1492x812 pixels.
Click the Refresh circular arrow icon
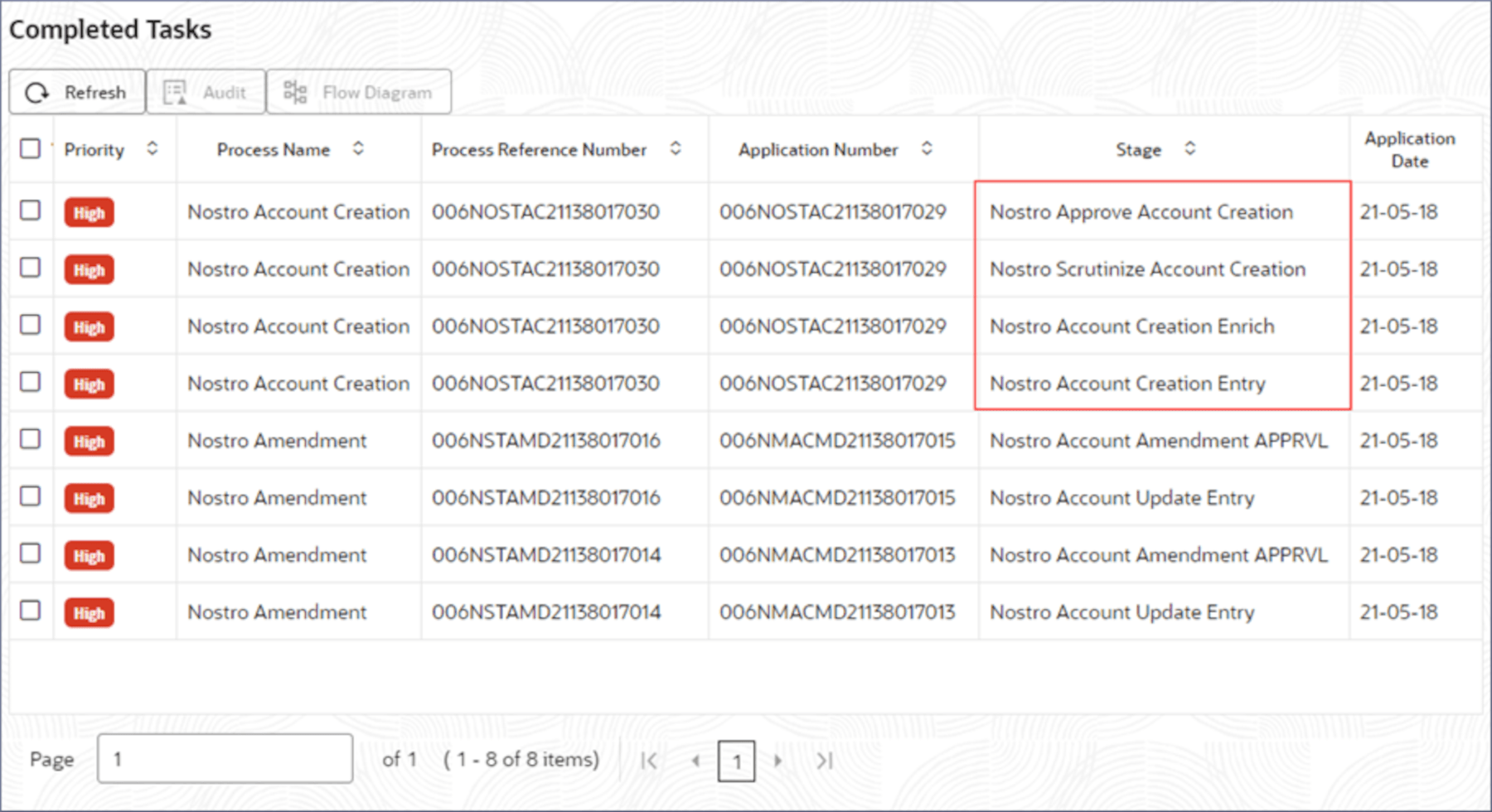point(37,93)
